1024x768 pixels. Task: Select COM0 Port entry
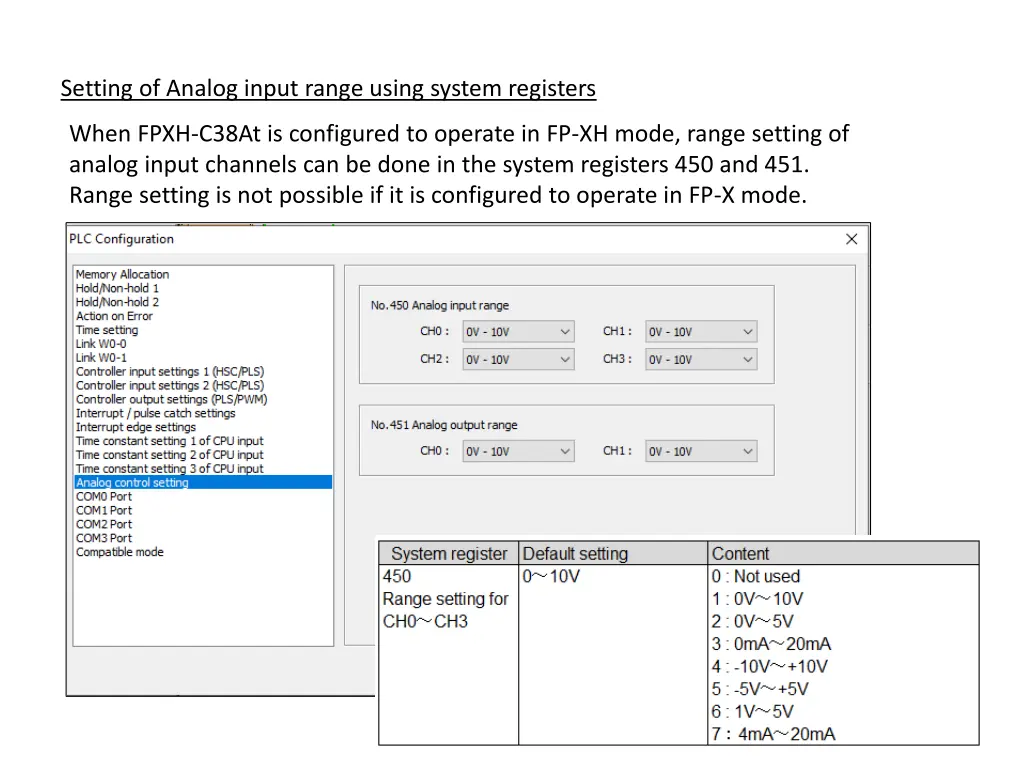(x=103, y=496)
